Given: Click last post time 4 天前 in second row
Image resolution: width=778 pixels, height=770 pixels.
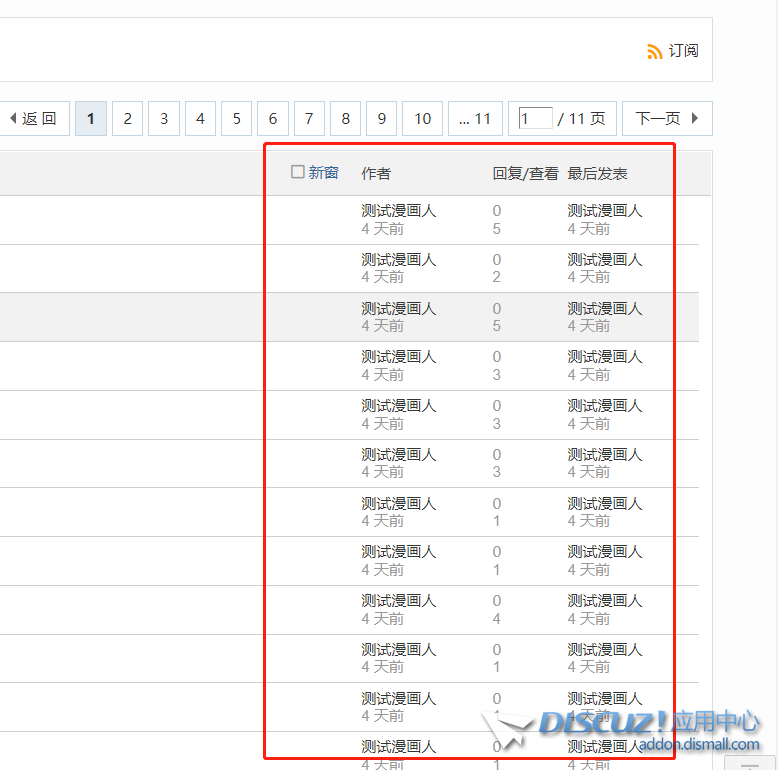Looking at the screenshot, I should pyautogui.click(x=589, y=277).
